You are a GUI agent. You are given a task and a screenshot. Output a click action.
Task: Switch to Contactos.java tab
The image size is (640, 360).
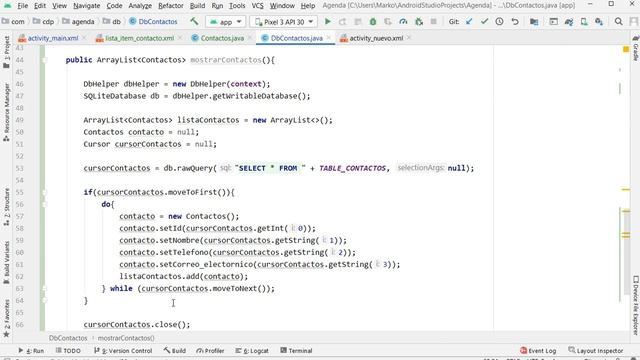point(222,38)
